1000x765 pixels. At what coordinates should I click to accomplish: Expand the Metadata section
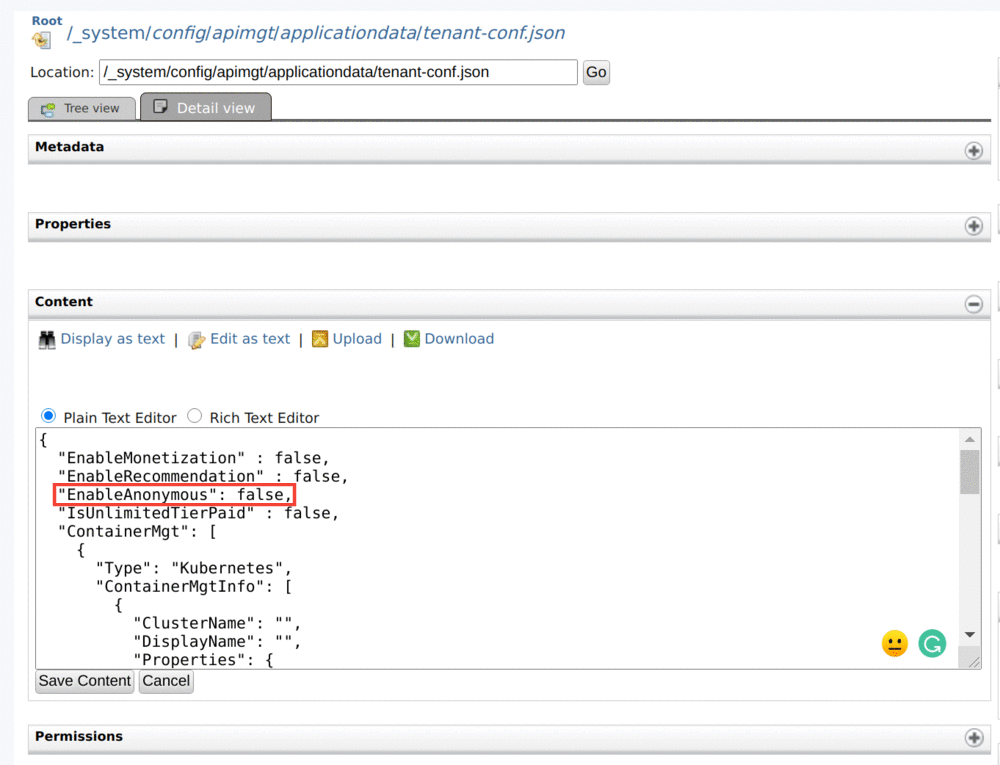point(973,150)
